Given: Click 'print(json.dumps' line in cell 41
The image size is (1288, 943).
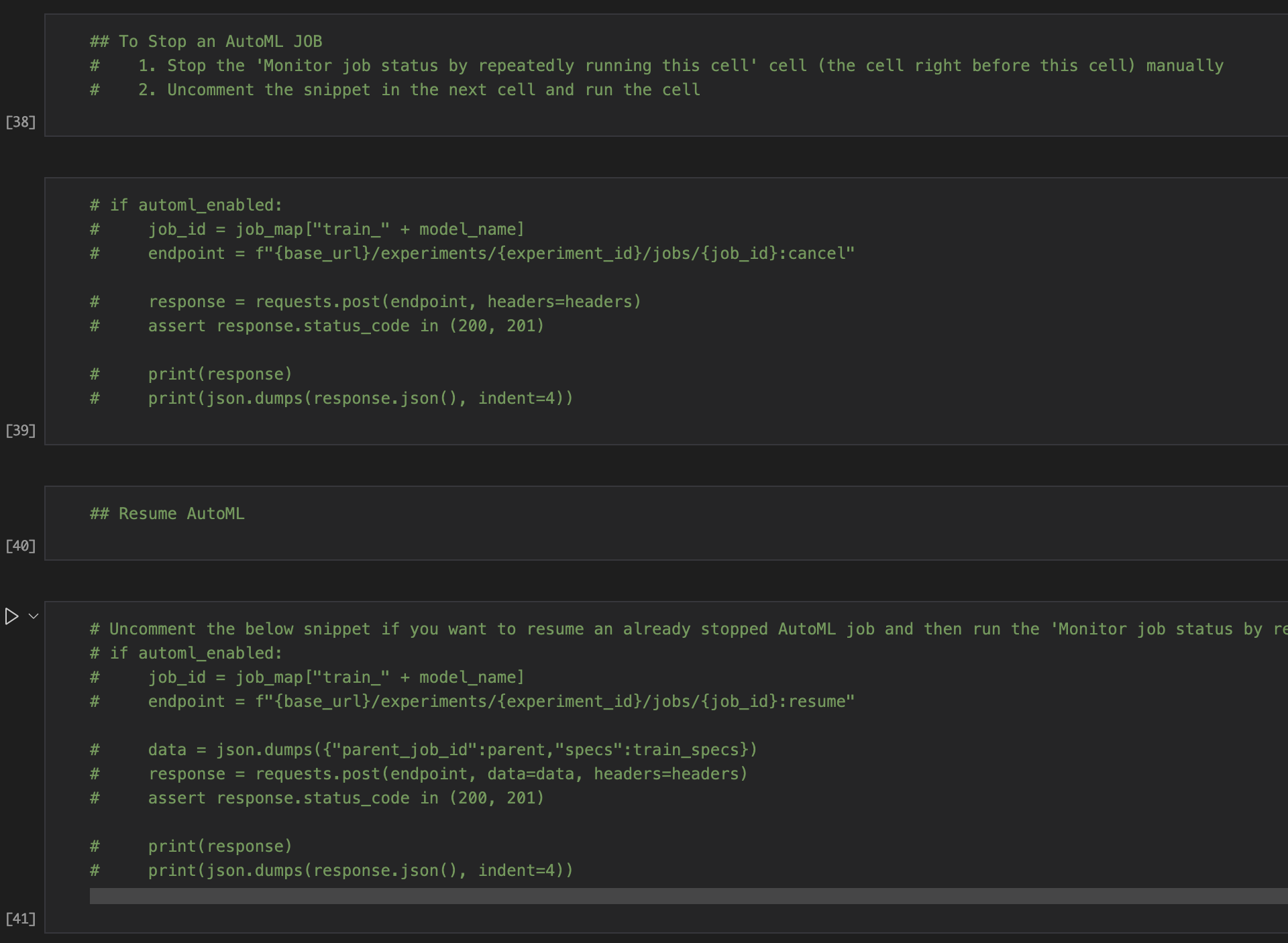Looking at the screenshot, I should [331, 871].
